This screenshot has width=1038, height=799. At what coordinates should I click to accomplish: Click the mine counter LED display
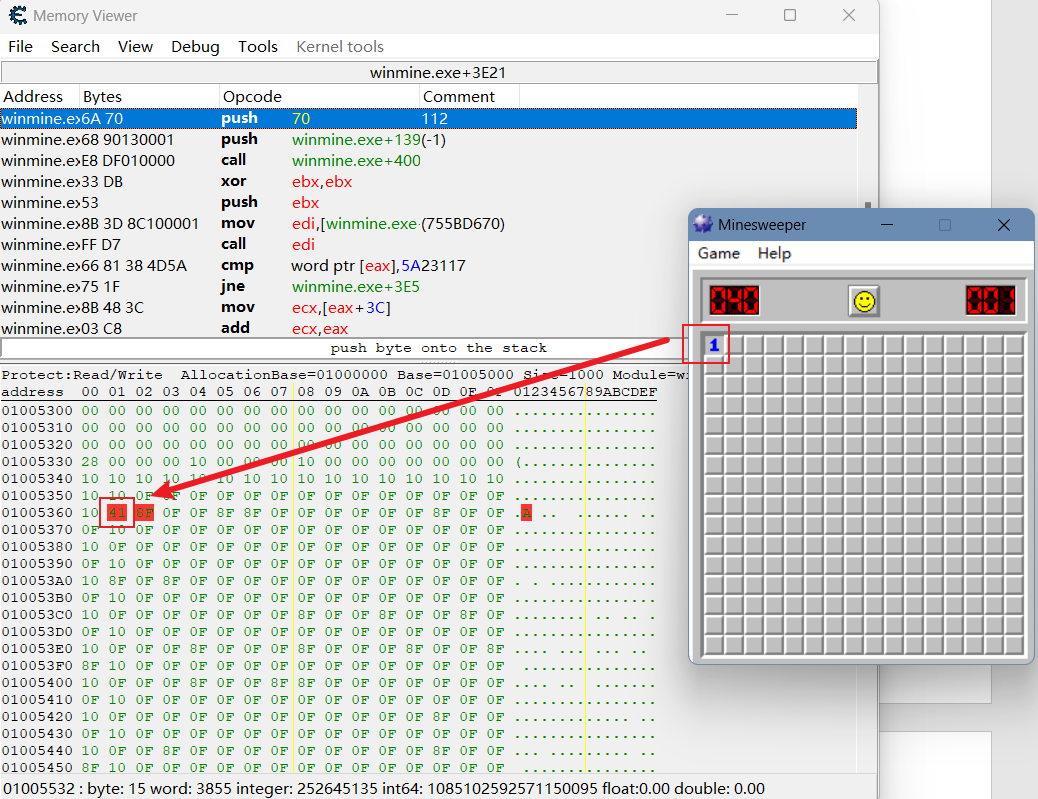[734, 300]
